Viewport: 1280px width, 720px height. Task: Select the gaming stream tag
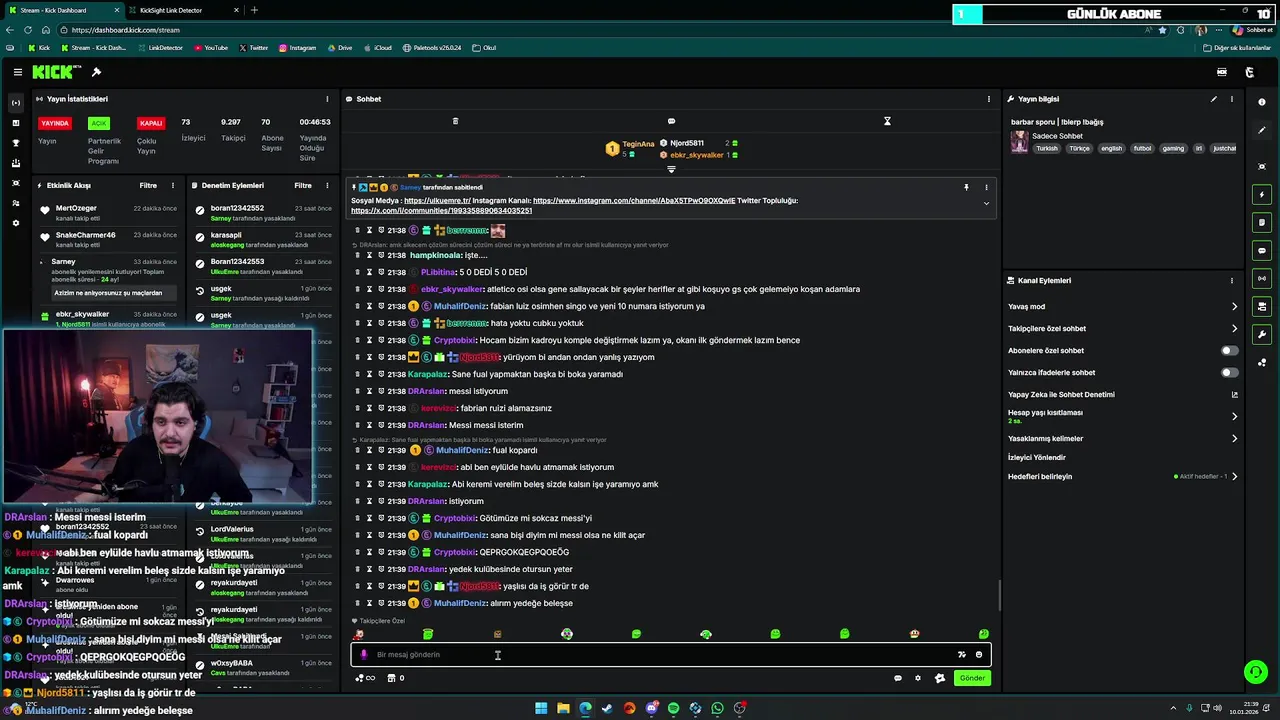coord(1173,148)
